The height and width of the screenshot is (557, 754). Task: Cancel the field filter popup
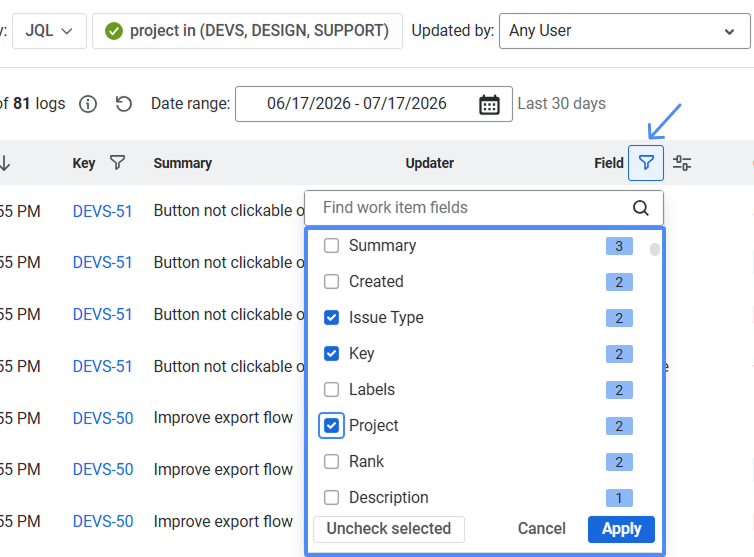(x=541, y=529)
